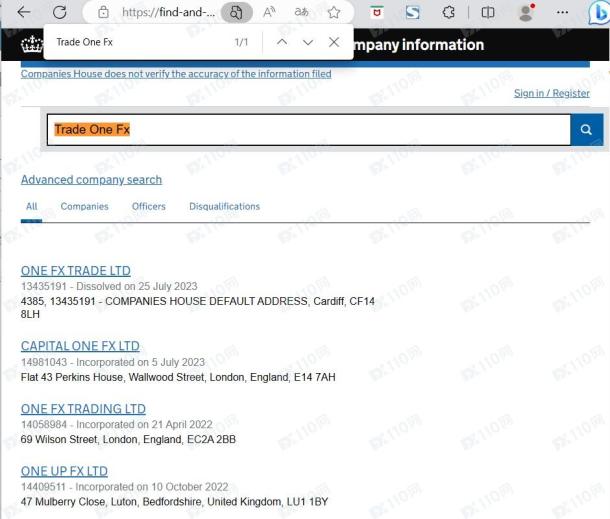Click the company search input field
The width and height of the screenshot is (610, 519).
coord(309,130)
